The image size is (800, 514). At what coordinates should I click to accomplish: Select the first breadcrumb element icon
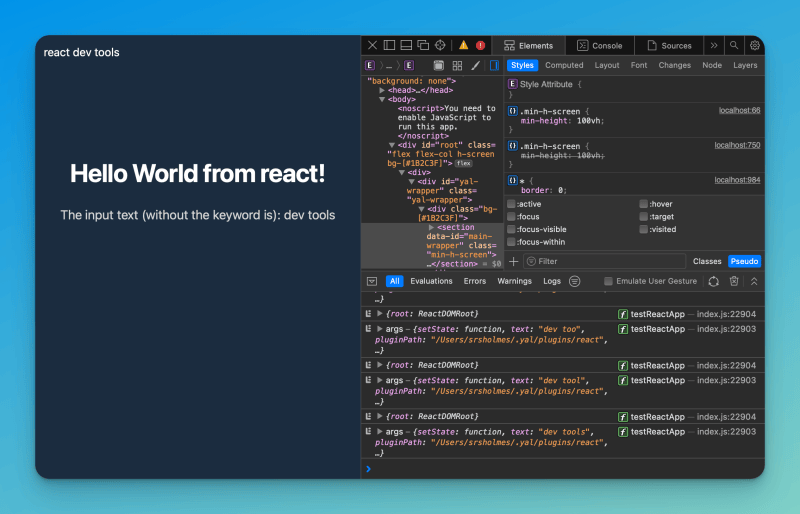click(370, 65)
